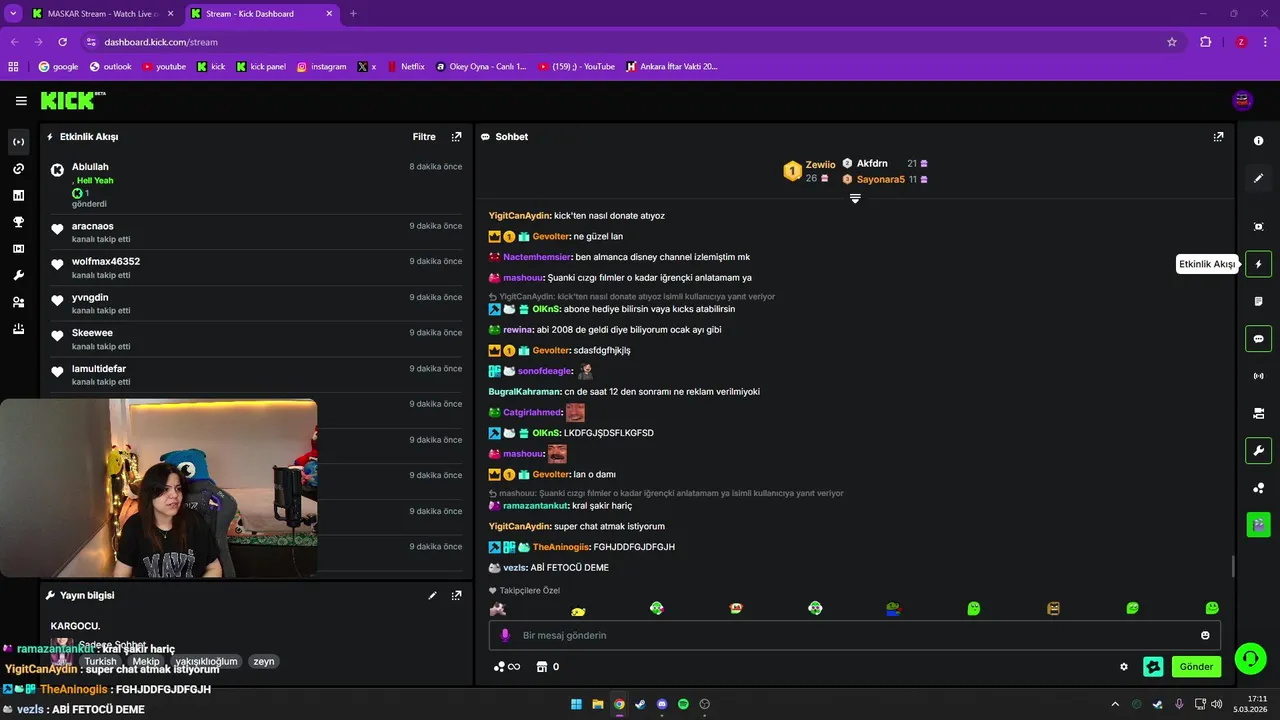Open the download icon in left sidebar
Viewport: 1280px width, 720px height.
[18, 328]
